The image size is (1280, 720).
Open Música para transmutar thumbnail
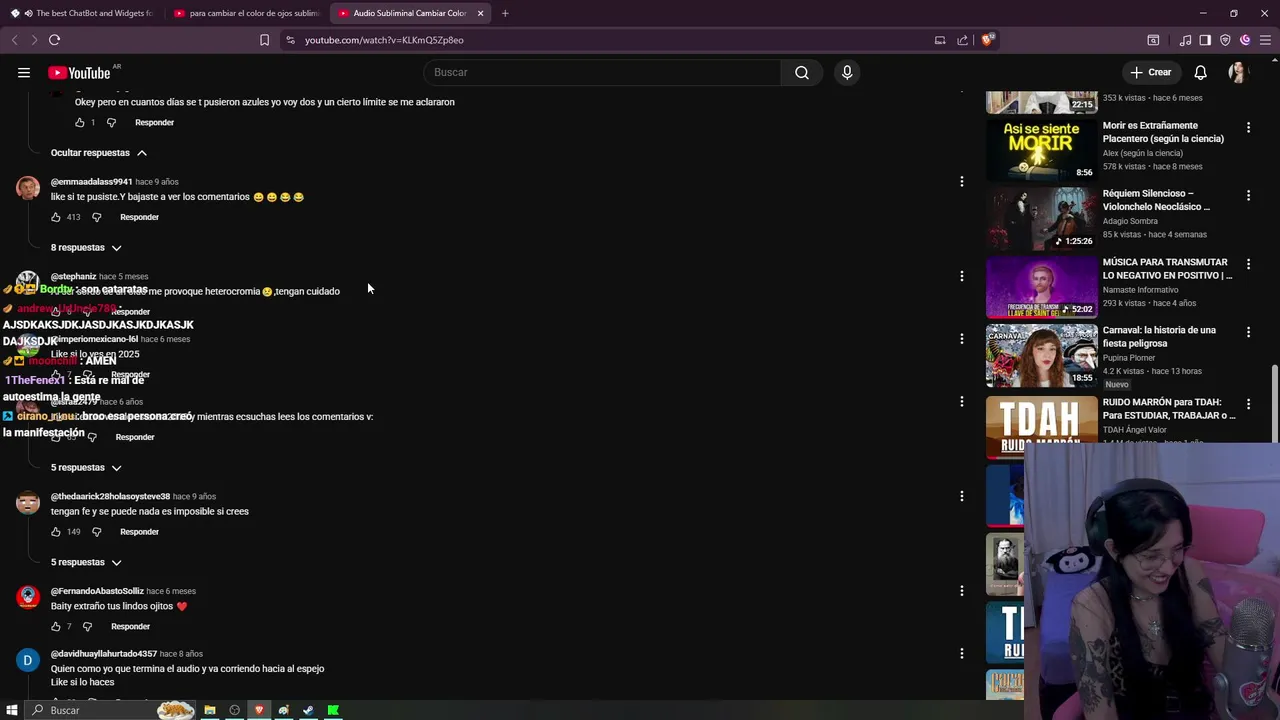1041,287
